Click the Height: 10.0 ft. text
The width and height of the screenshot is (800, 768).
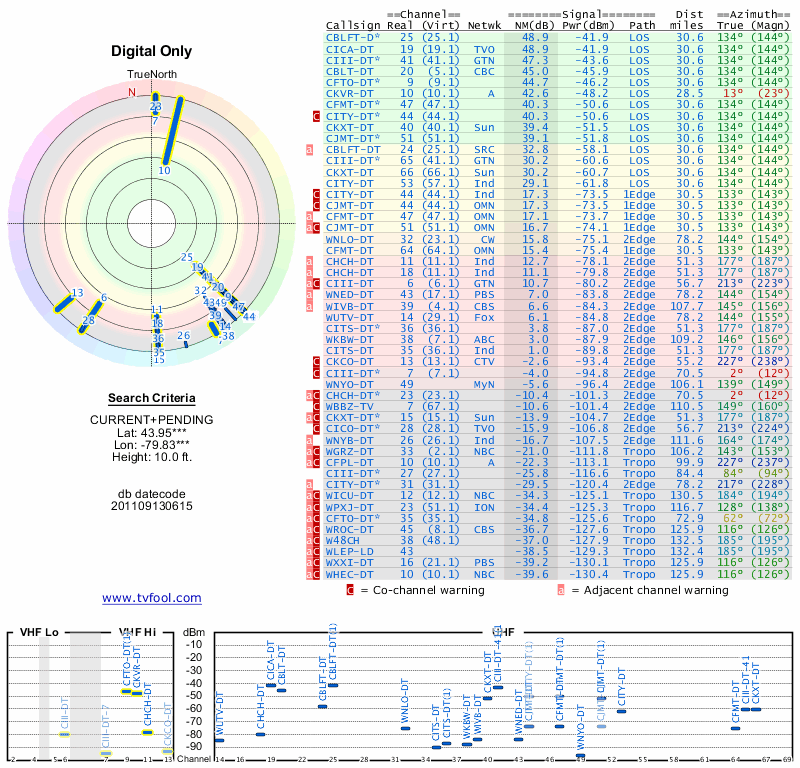point(152,457)
